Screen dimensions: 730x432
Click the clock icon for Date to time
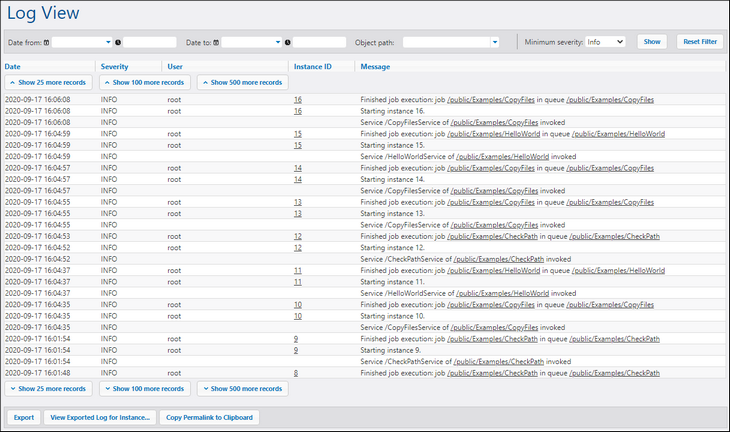click(x=288, y=42)
